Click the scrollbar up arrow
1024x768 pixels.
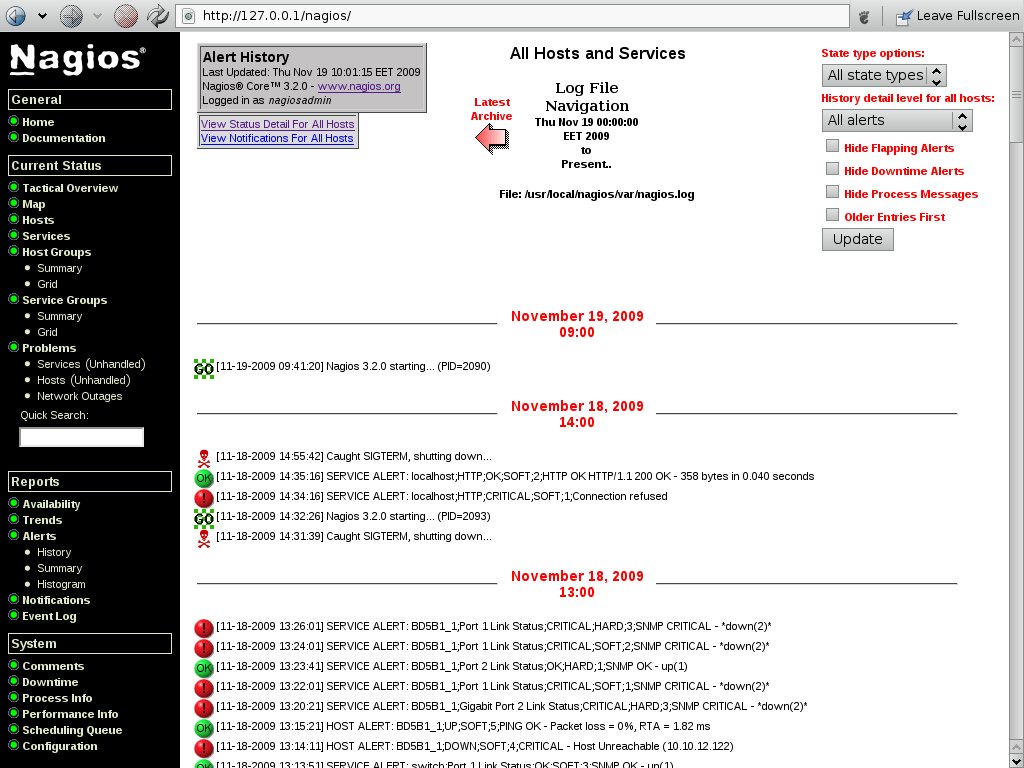(x=1016, y=39)
